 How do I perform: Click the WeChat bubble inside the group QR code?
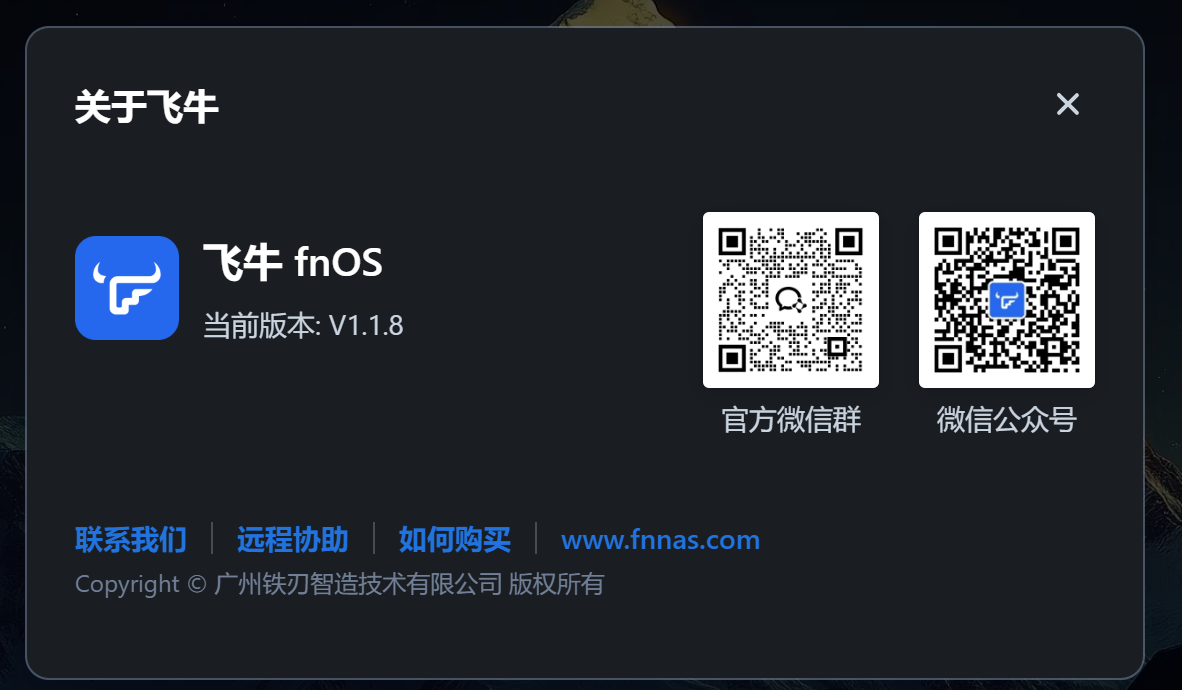click(790, 299)
